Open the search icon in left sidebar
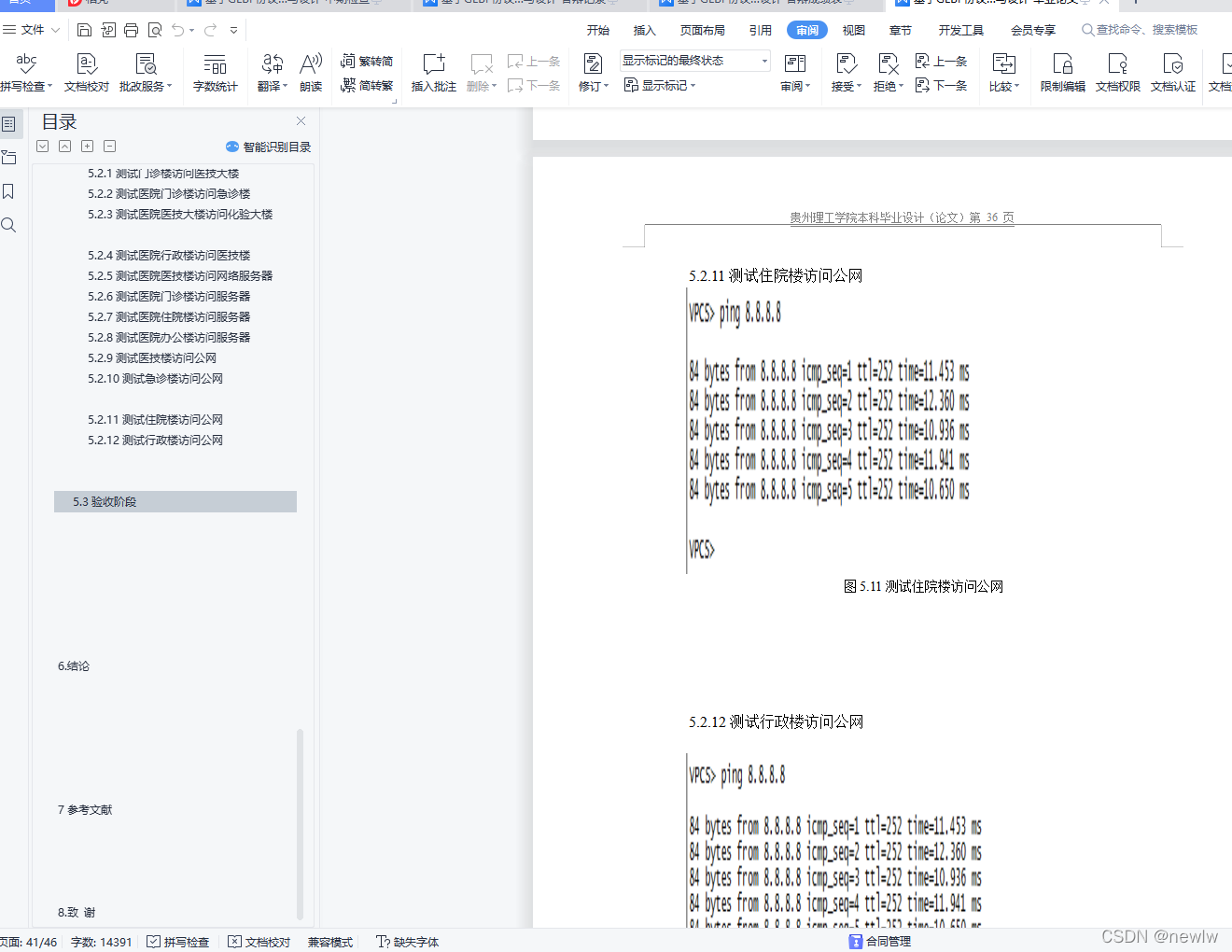The width and height of the screenshot is (1232, 952). [x=8, y=225]
